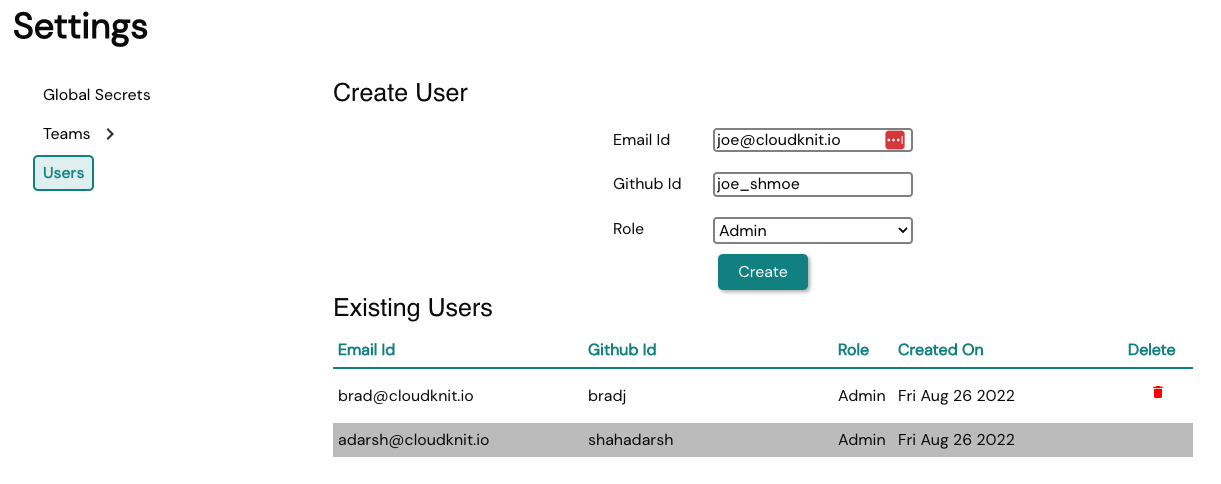The image size is (1221, 484).
Task: Sort by Email Id column header
Action: (x=367, y=350)
